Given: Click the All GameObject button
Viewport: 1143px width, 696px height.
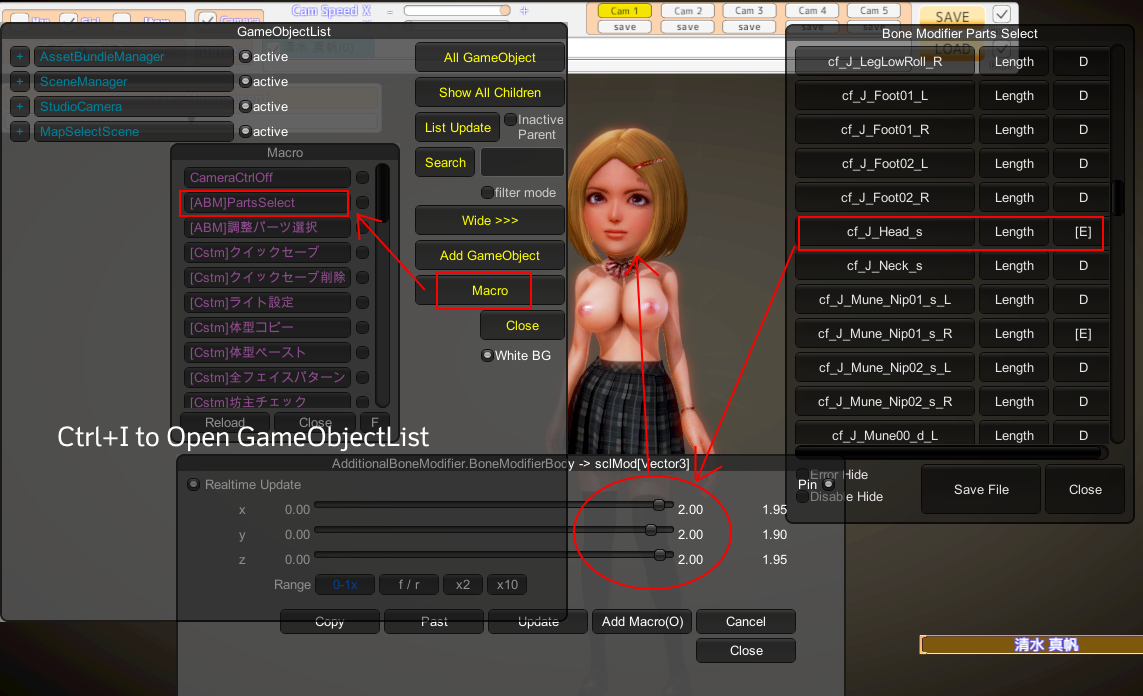Looking at the screenshot, I should [490, 58].
